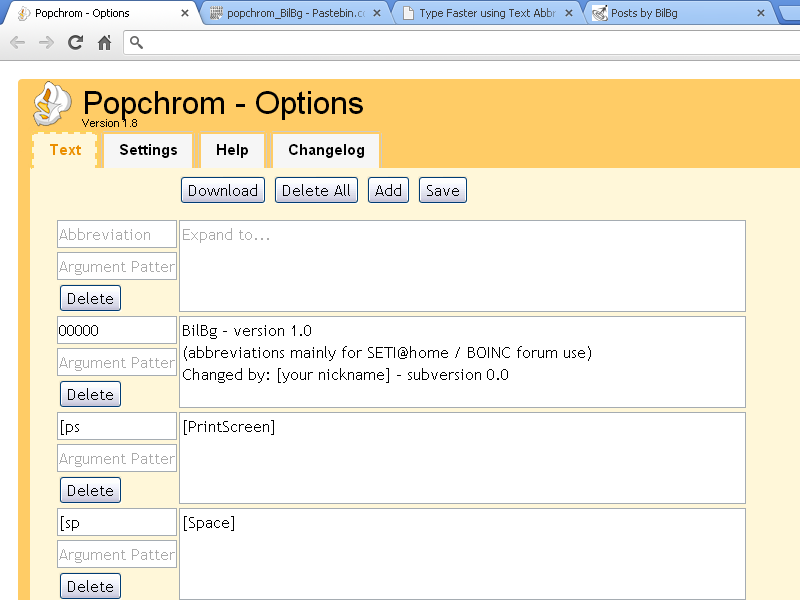Reload the page with refresh icon
This screenshot has height=600, width=800.
(76, 42)
